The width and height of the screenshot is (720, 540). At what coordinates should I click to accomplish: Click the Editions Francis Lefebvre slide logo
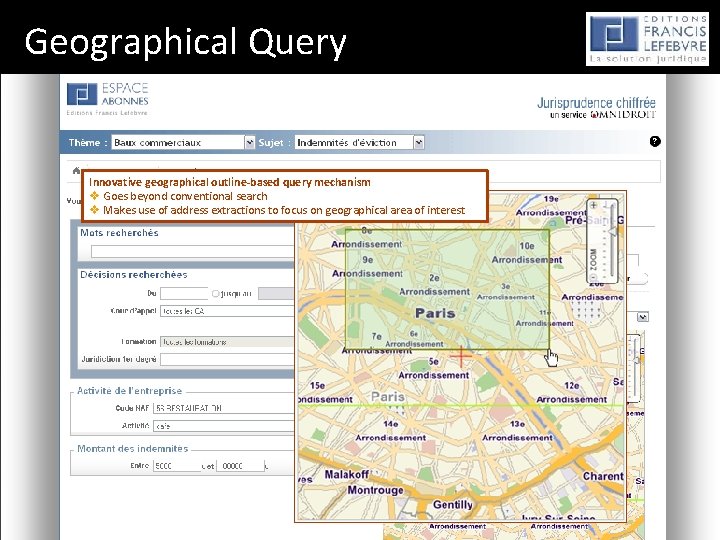pos(647,39)
